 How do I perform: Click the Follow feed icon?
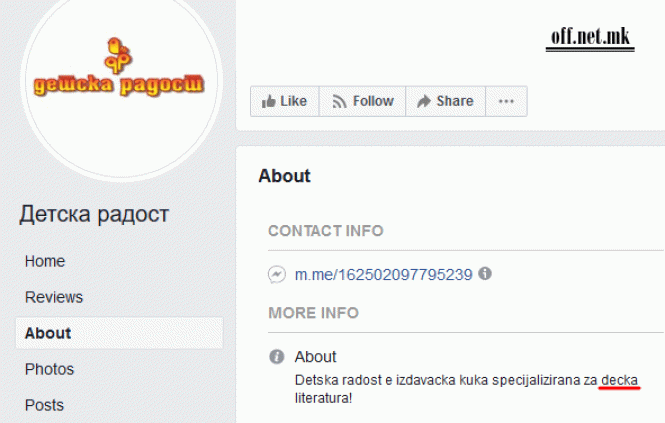point(339,101)
